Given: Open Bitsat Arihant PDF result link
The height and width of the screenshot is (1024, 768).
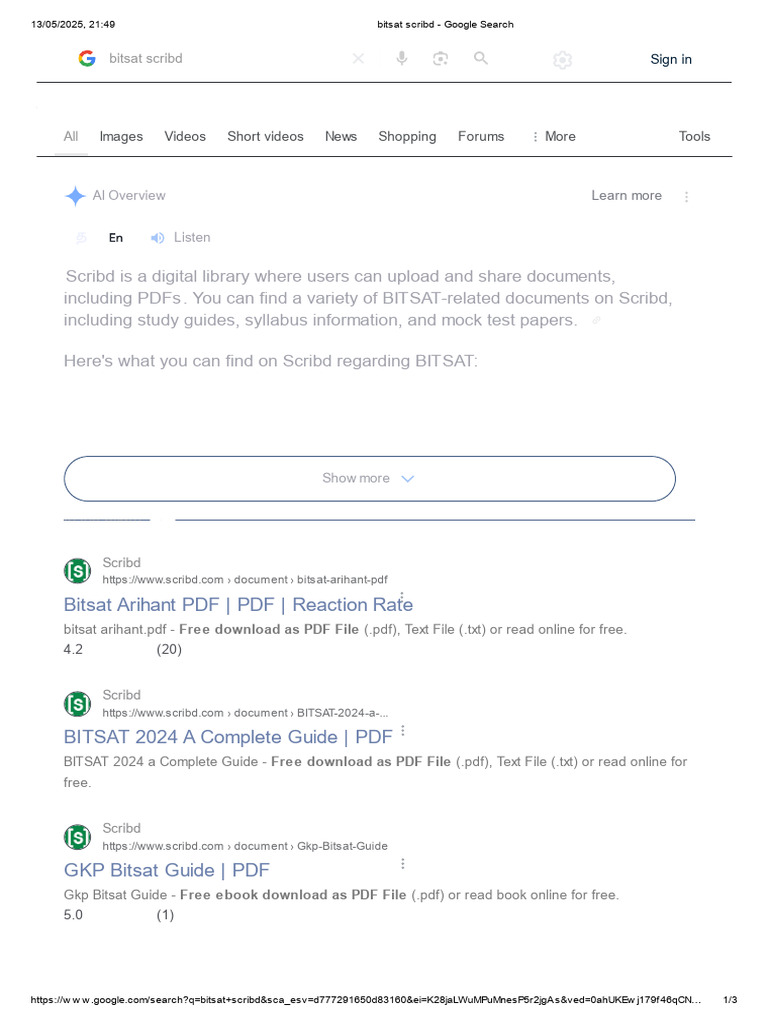Looking at the screenshot, I should pyautogui.click(x=238, y=605).
